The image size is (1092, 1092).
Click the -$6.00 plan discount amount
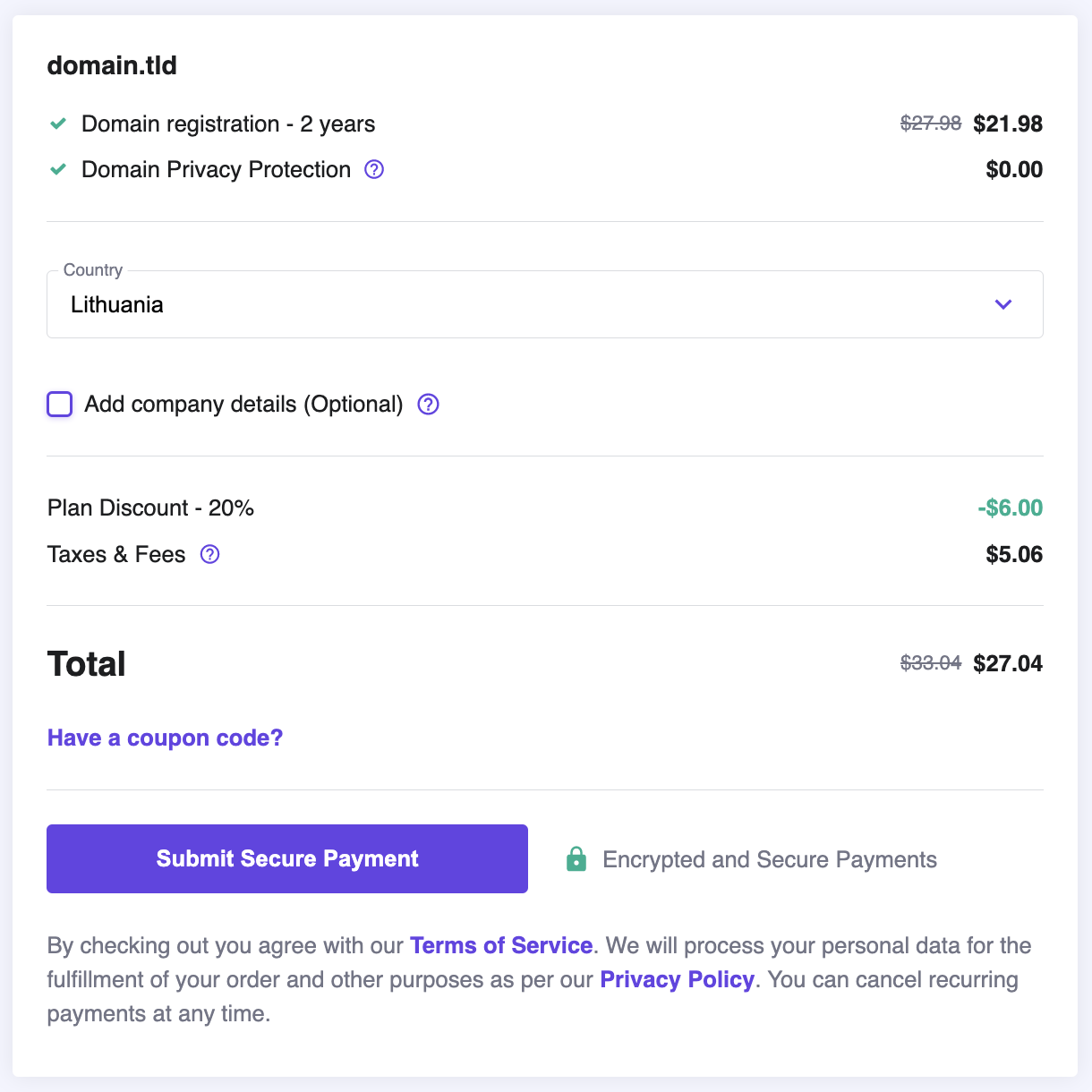[1011, 508]
